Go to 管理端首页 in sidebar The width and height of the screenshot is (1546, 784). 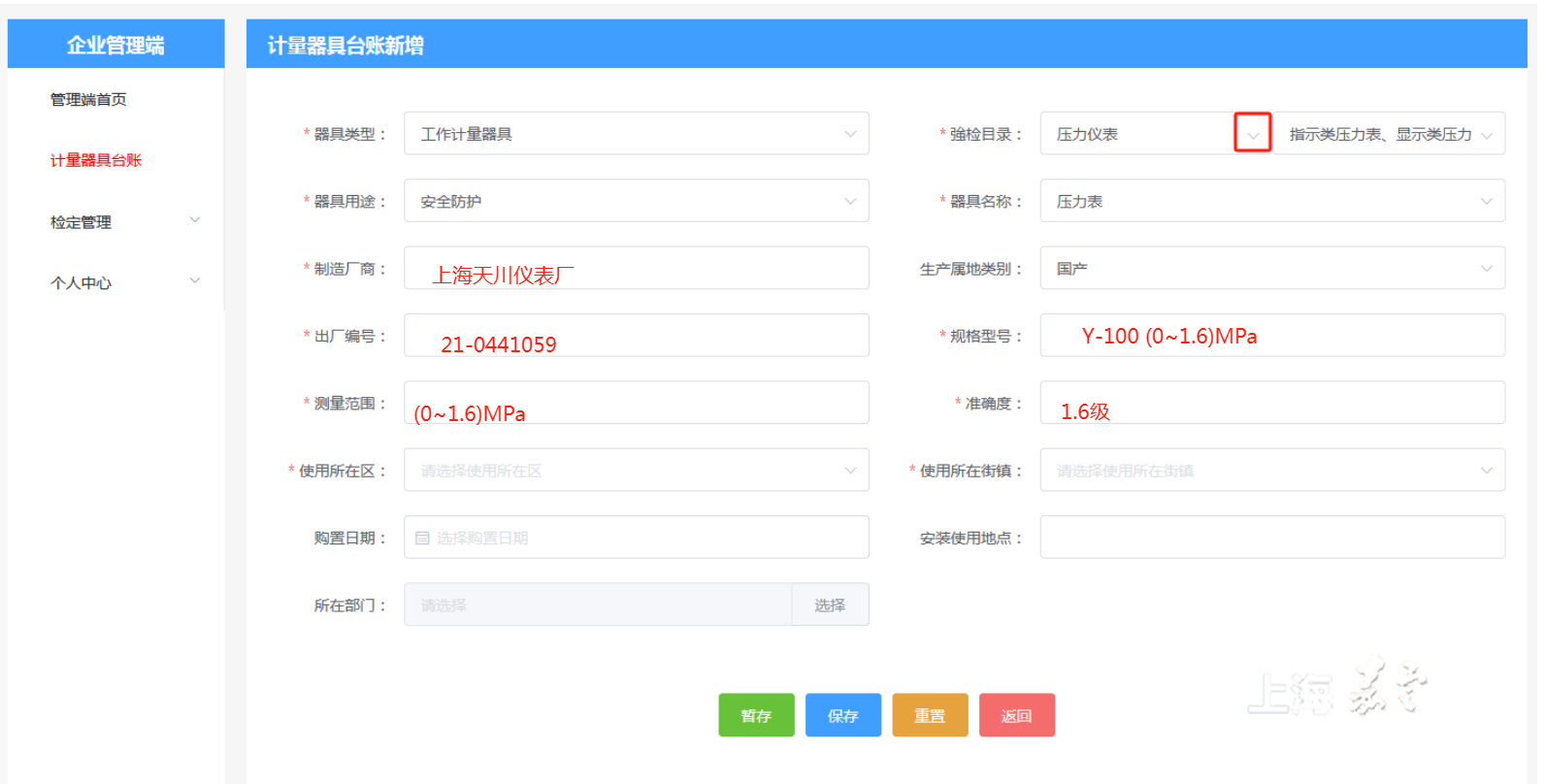(88, 99)
